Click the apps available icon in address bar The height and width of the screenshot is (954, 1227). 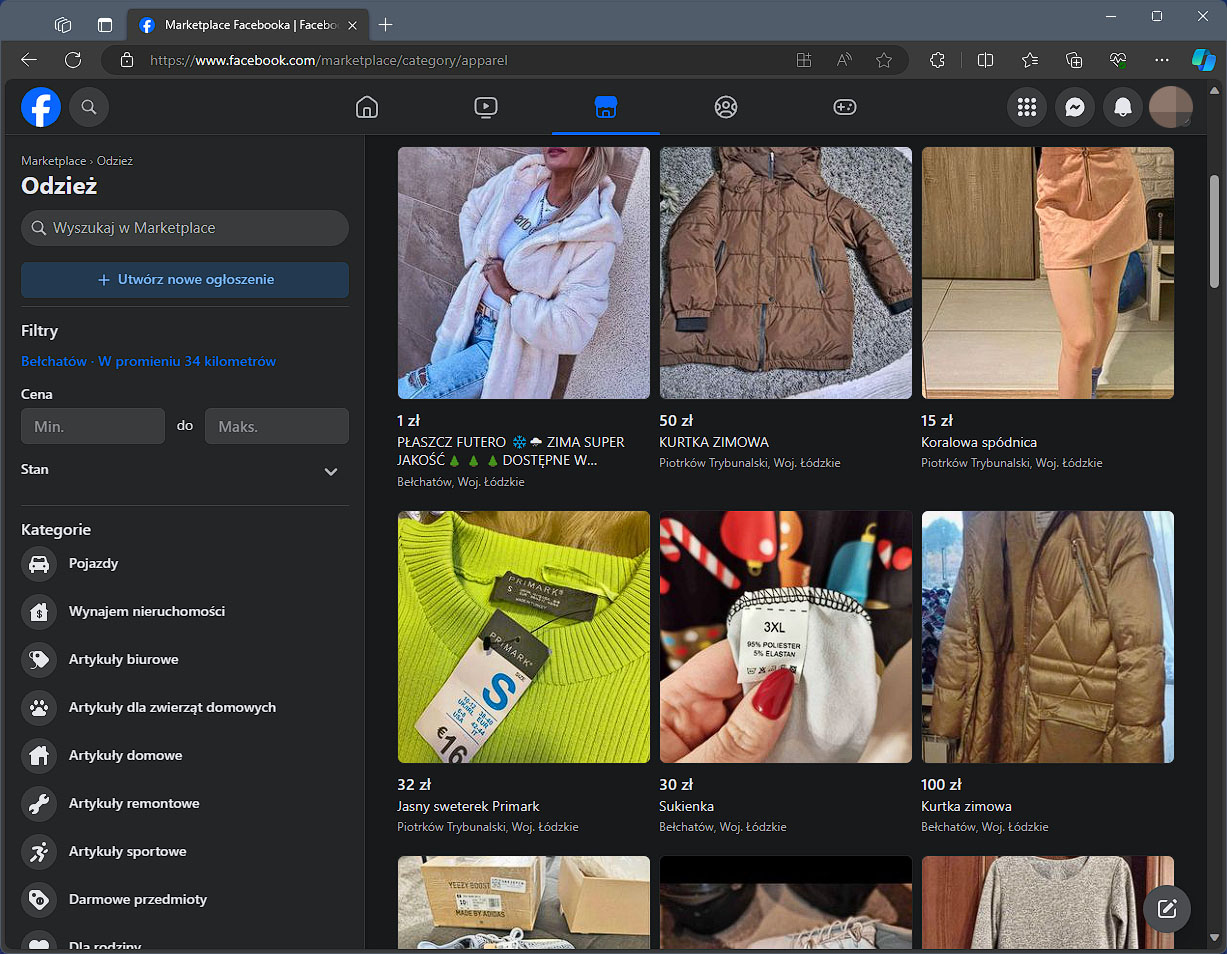click(804, 60)
